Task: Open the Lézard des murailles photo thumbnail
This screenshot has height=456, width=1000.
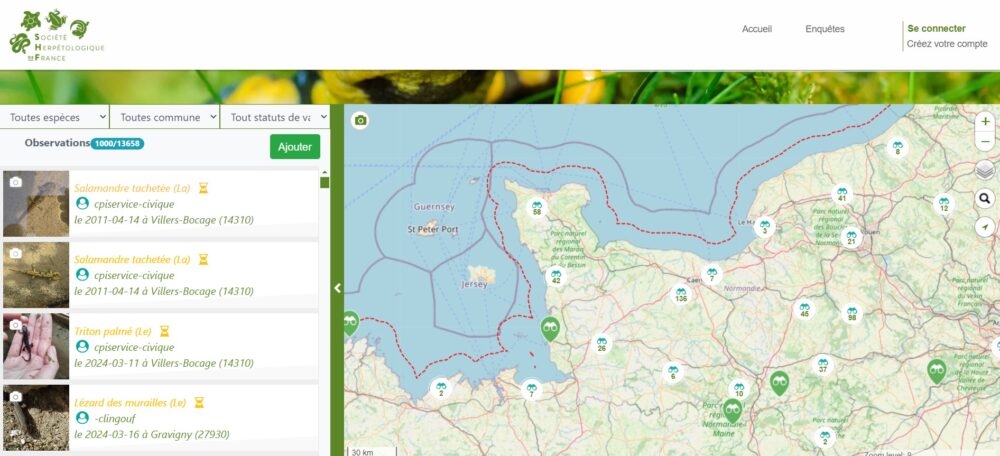Action: (36, 418)
